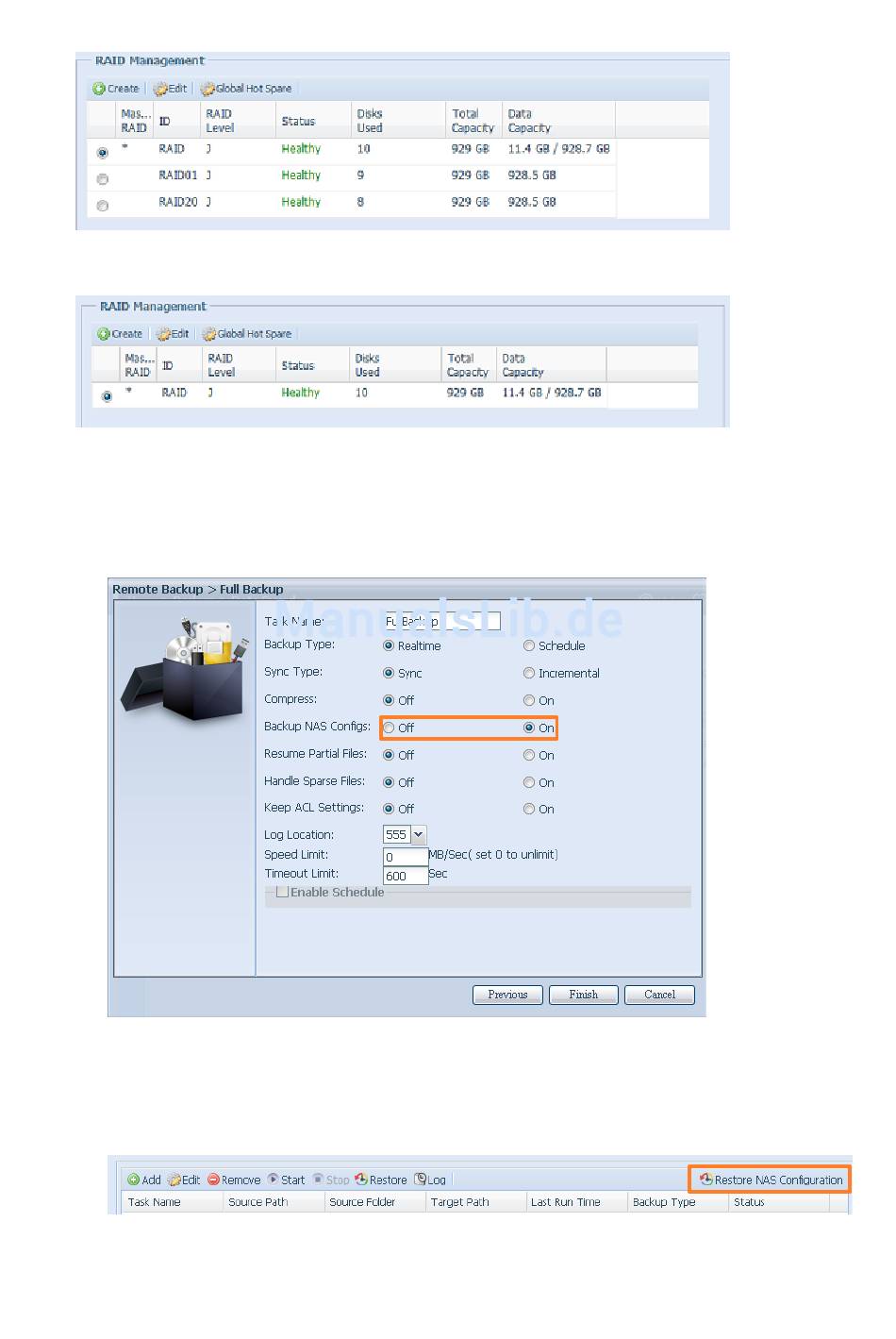
Task: Open the Log viewer icon
Action: point(421,1180)
